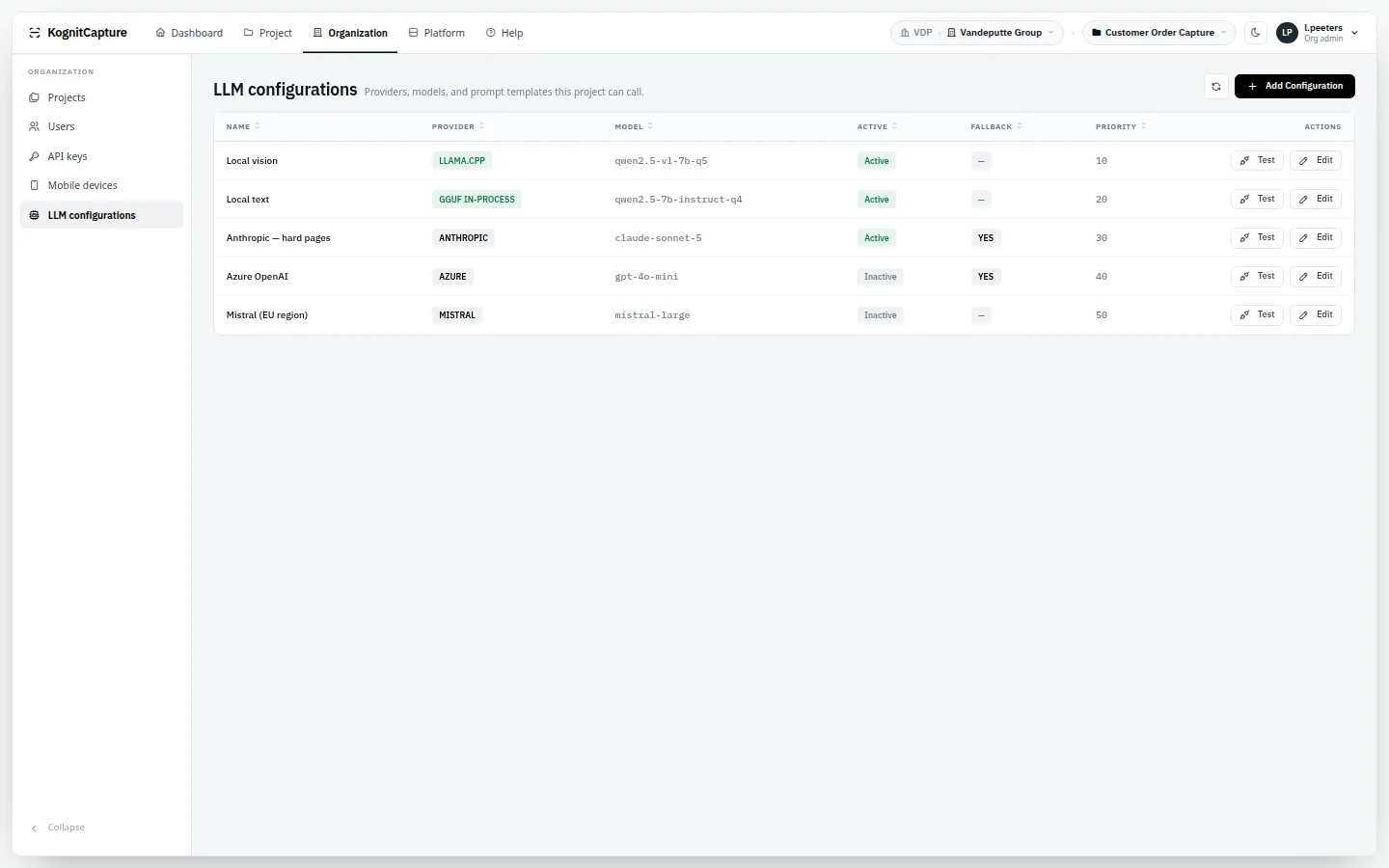Open API keys in the sidebar
This screenshot has height=868, width=1389.
[101, 156]
